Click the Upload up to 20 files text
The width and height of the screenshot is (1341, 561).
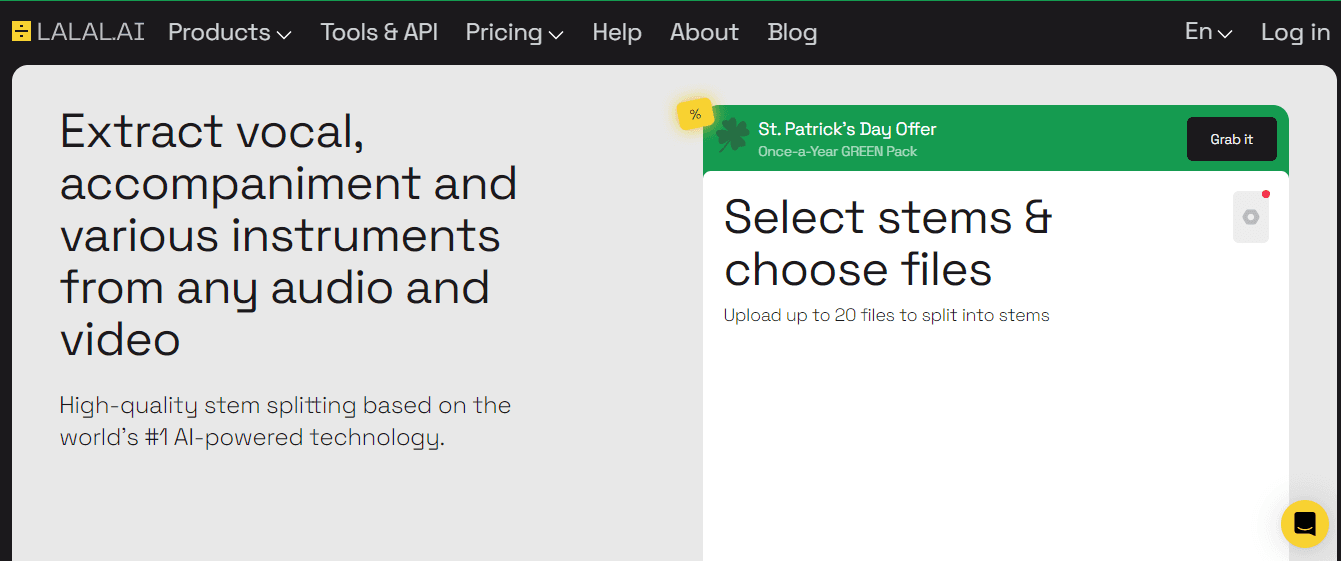tap(886, 315)
